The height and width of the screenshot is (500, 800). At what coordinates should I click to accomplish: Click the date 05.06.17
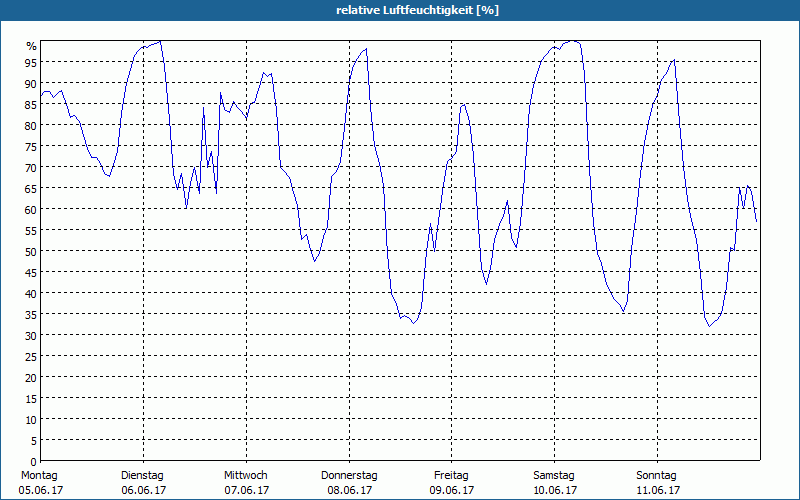(x=41, y=490)
